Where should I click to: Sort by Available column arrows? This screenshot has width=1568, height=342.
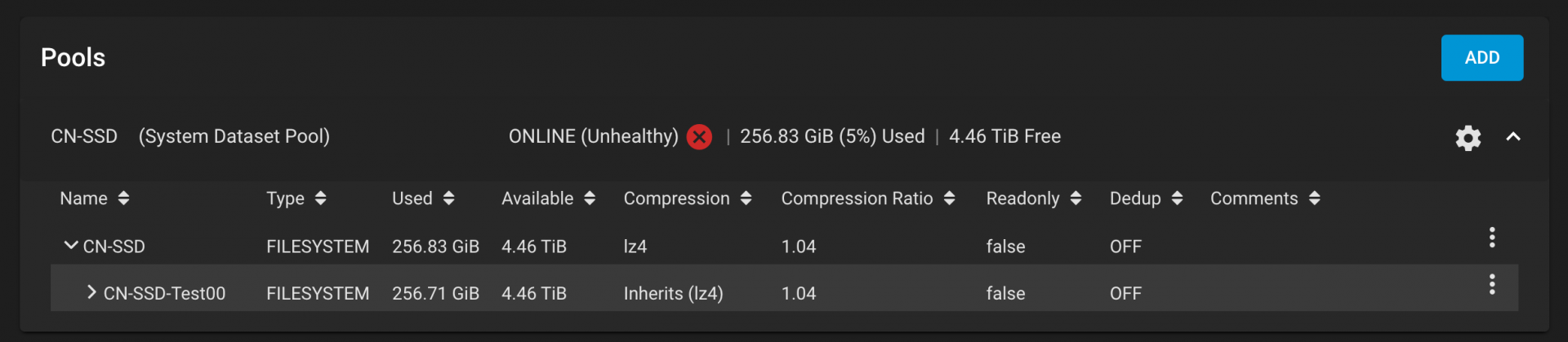pos(590,198)
